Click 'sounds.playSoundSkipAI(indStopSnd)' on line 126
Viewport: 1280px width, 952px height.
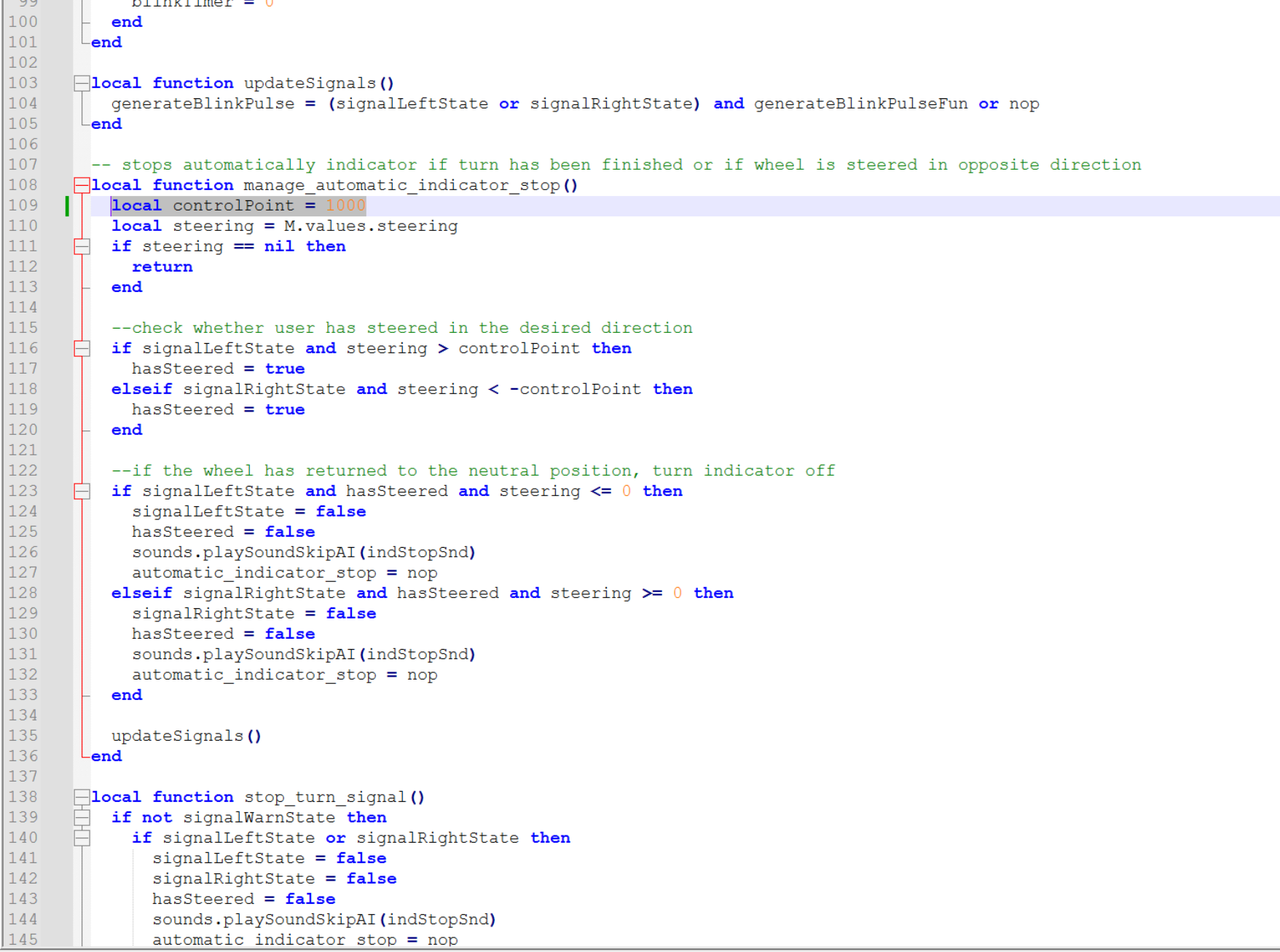click(304, 552)
